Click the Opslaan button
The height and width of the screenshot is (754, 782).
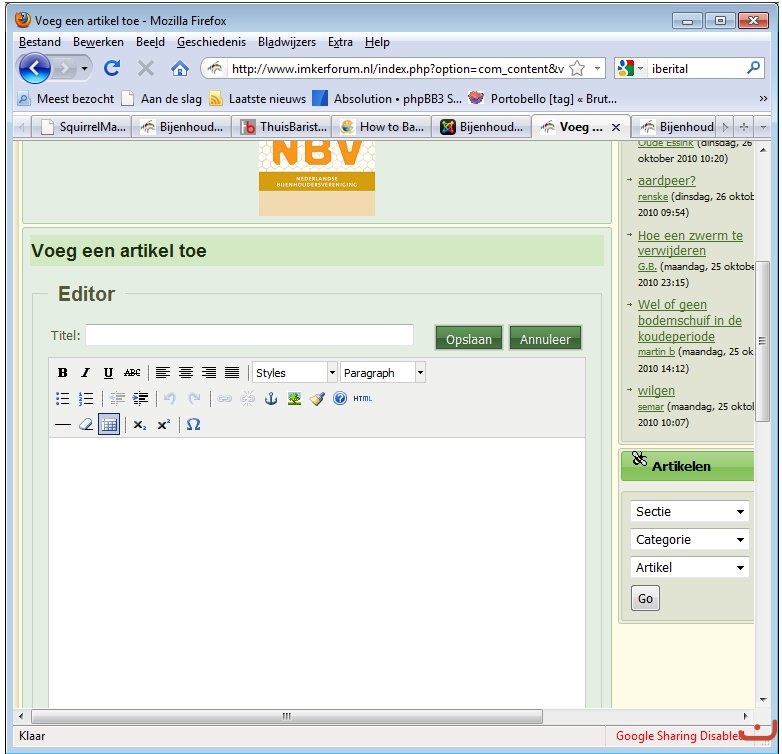click(469, 339)
